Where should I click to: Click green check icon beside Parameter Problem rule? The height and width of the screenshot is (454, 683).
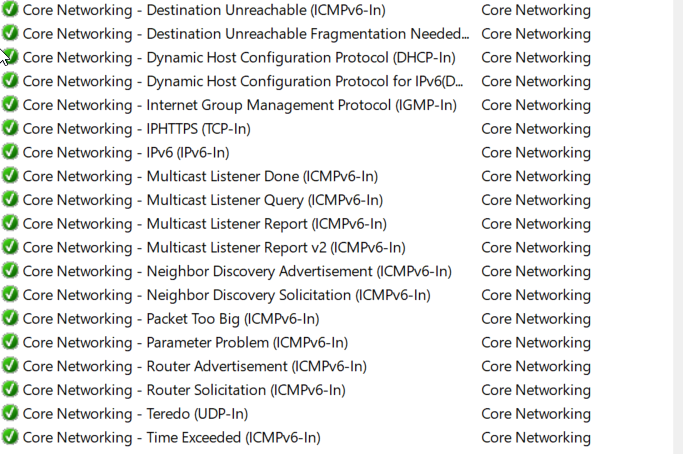[x=10, y=343]
